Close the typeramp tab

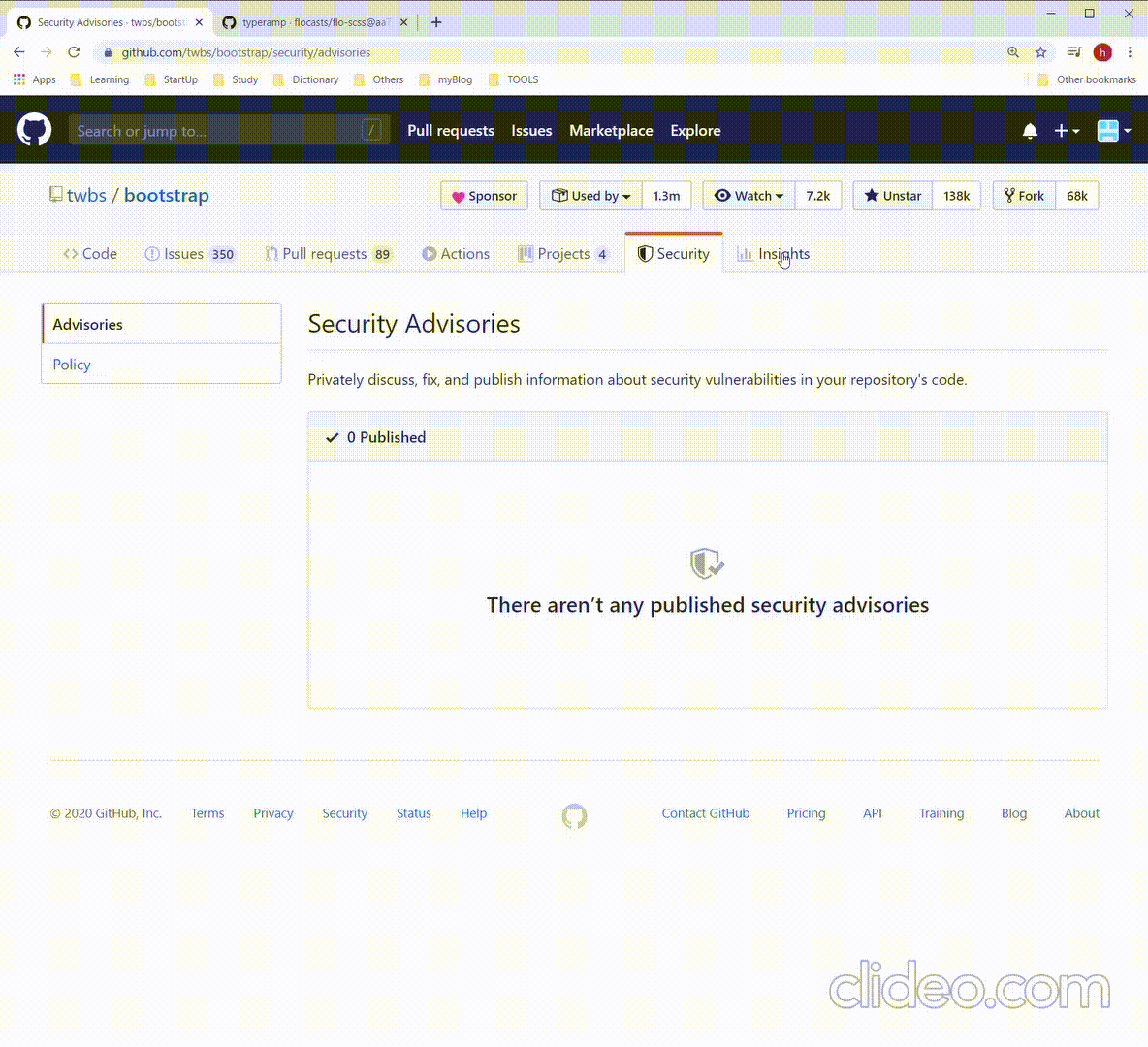point(403,22)
